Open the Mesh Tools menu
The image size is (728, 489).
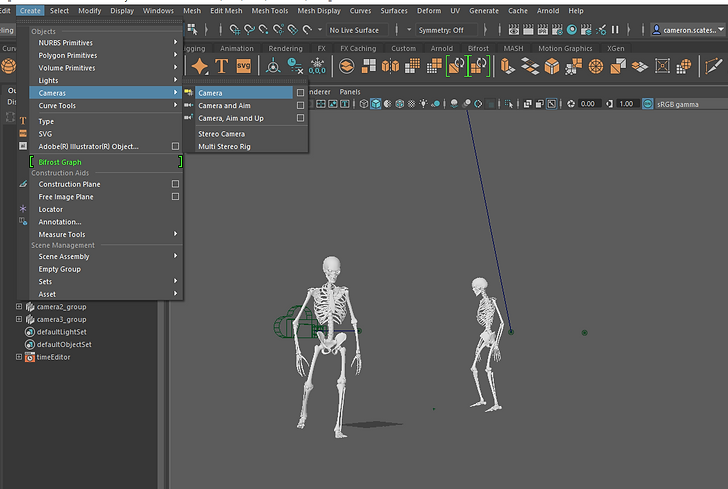tap(270, 11)
